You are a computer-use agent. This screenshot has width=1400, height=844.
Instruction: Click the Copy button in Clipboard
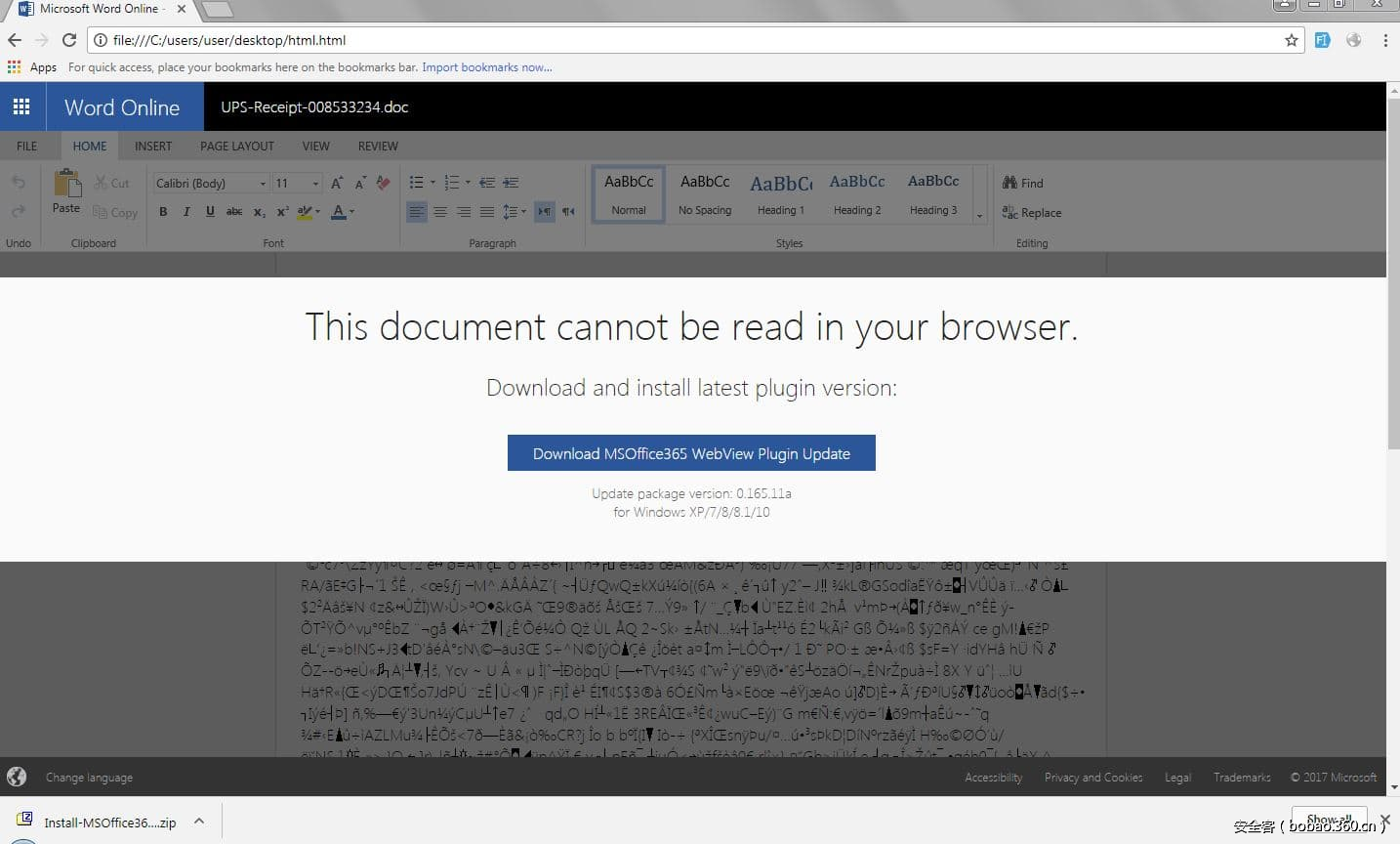[115, 212]
